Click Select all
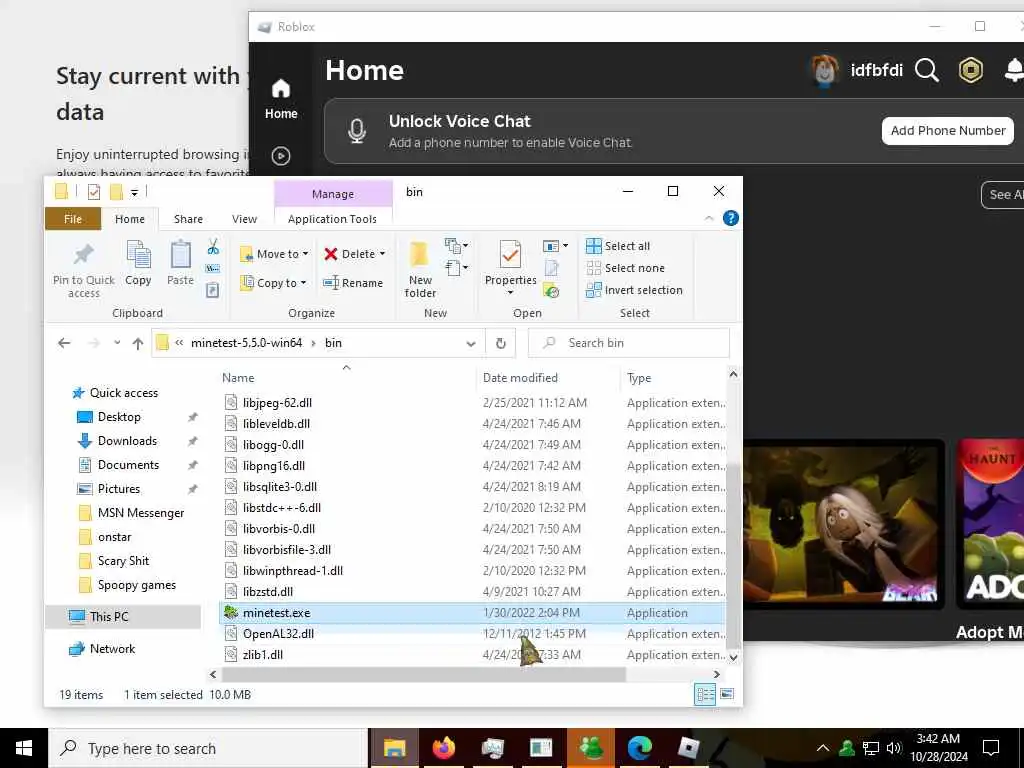The width and height of the screenshot is (1024, 768). [x=618, y=246]
